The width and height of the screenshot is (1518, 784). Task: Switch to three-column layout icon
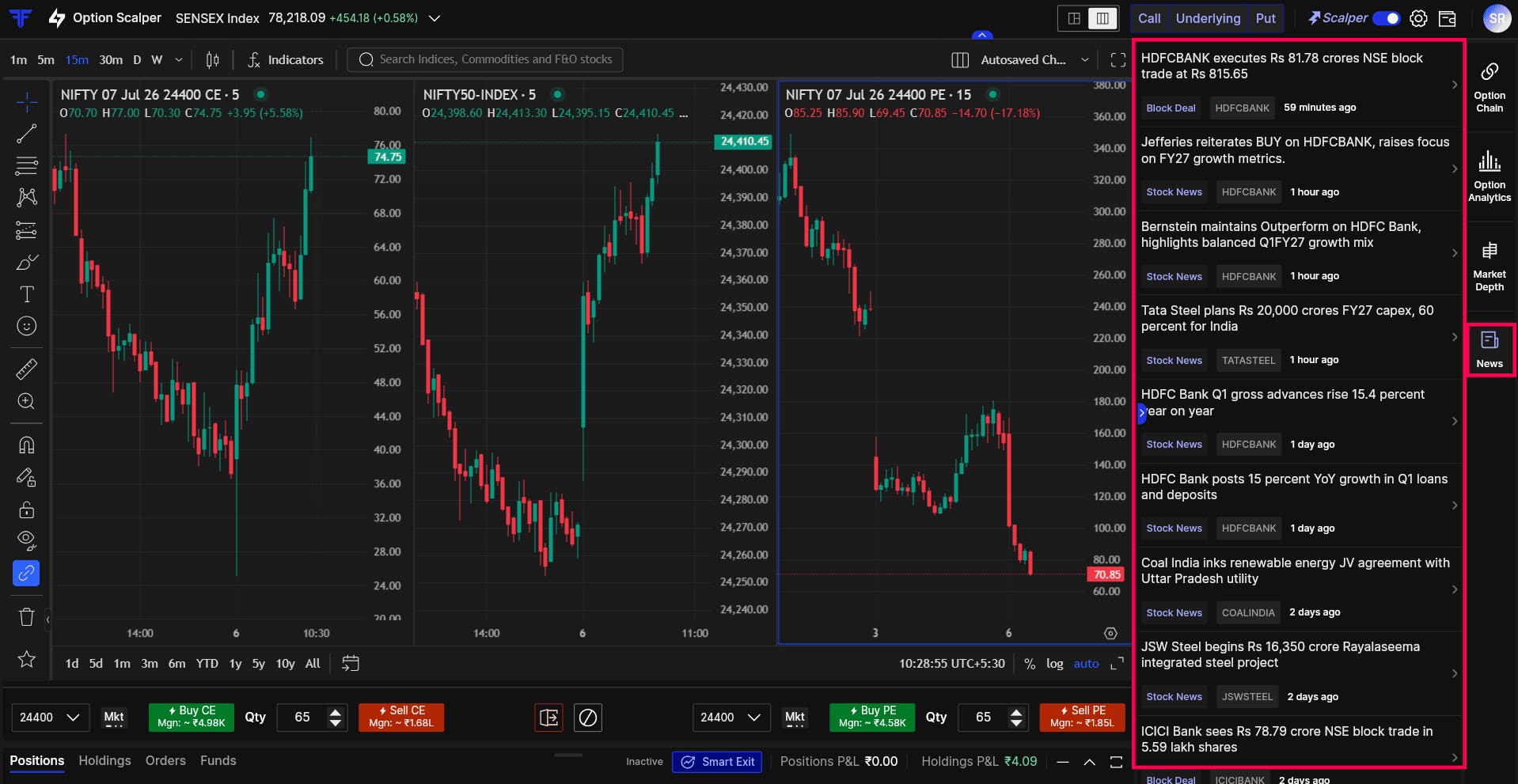coord(1102,18)
